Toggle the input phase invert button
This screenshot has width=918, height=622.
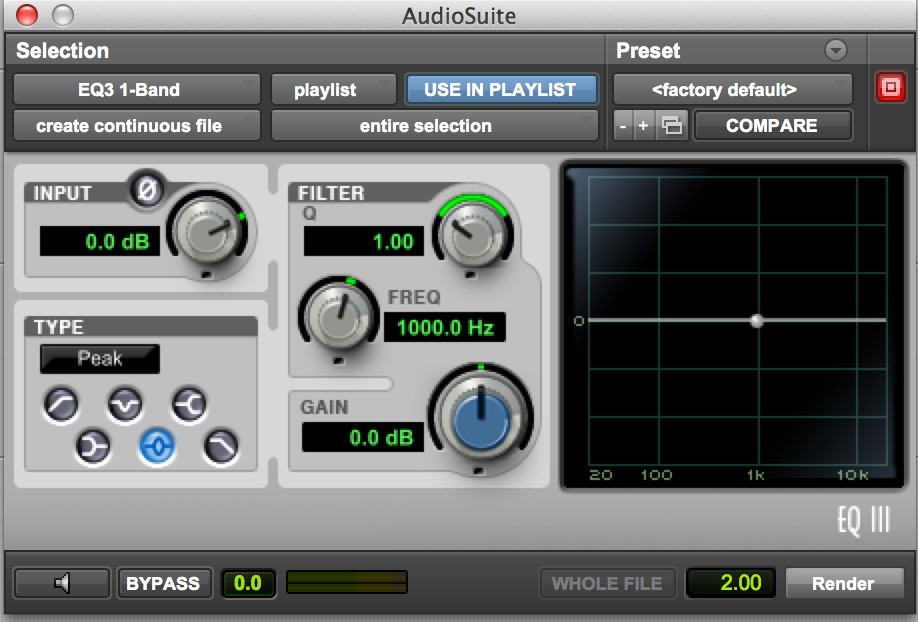(x=147, y=190)
